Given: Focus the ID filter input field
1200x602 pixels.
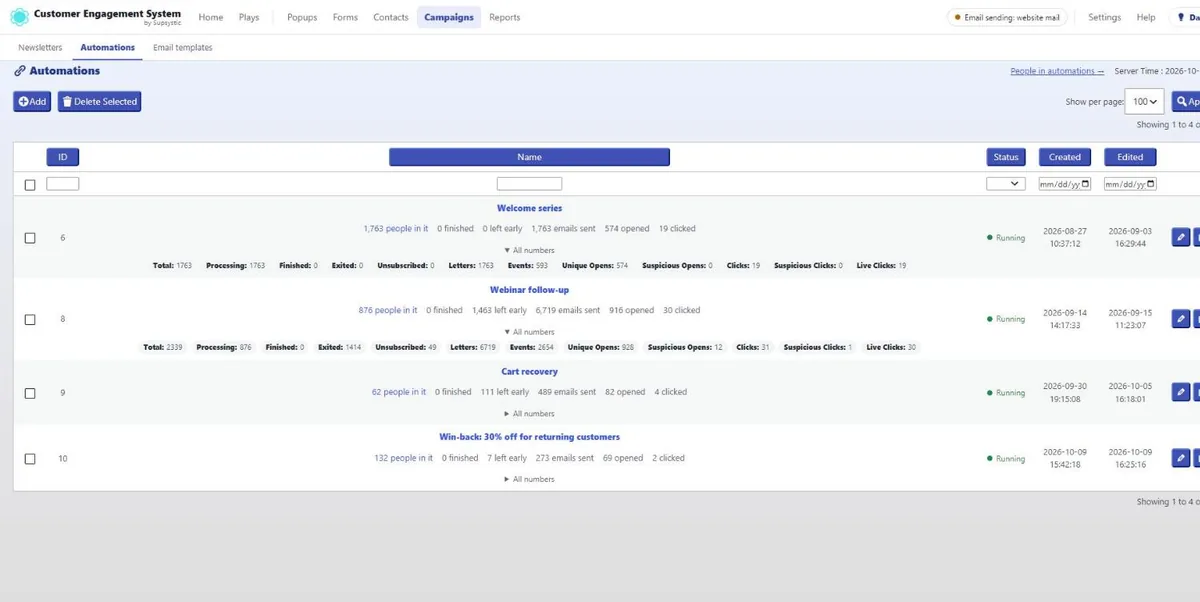Looking at the screenshot, I should pyautogui.click(x=63, y=184).
